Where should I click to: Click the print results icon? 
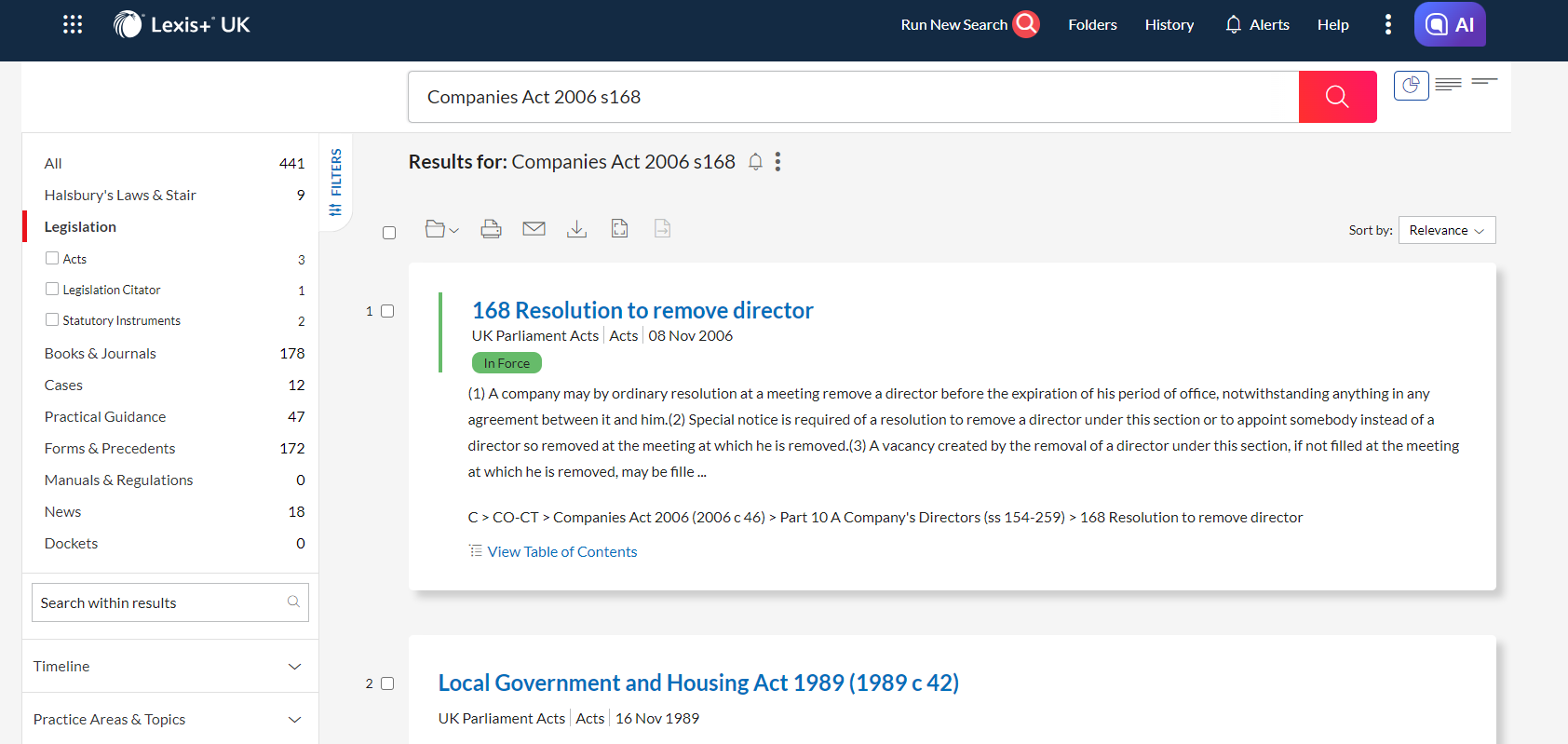pyautogui.click(x=491, y=229)
